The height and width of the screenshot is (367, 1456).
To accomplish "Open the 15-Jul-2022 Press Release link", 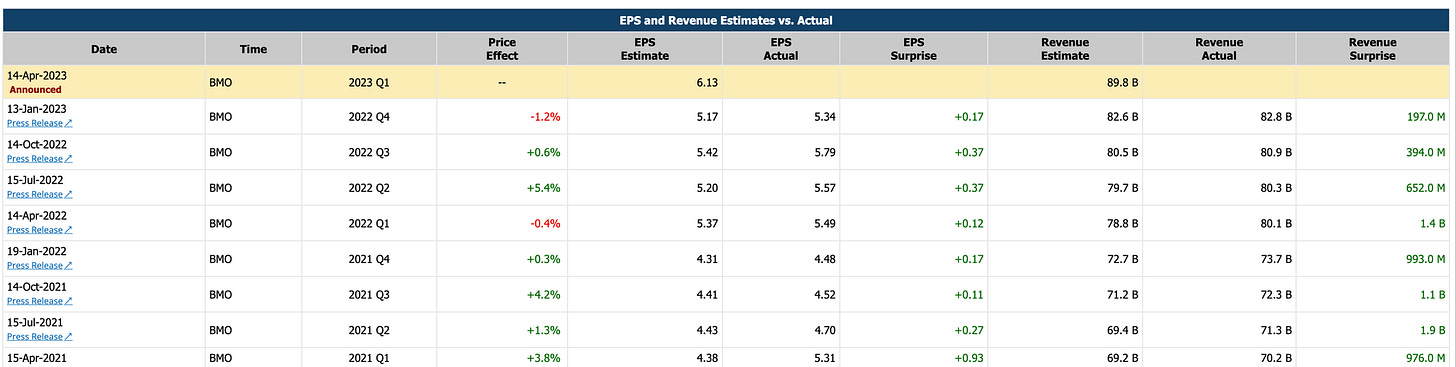I will [39, 194].
